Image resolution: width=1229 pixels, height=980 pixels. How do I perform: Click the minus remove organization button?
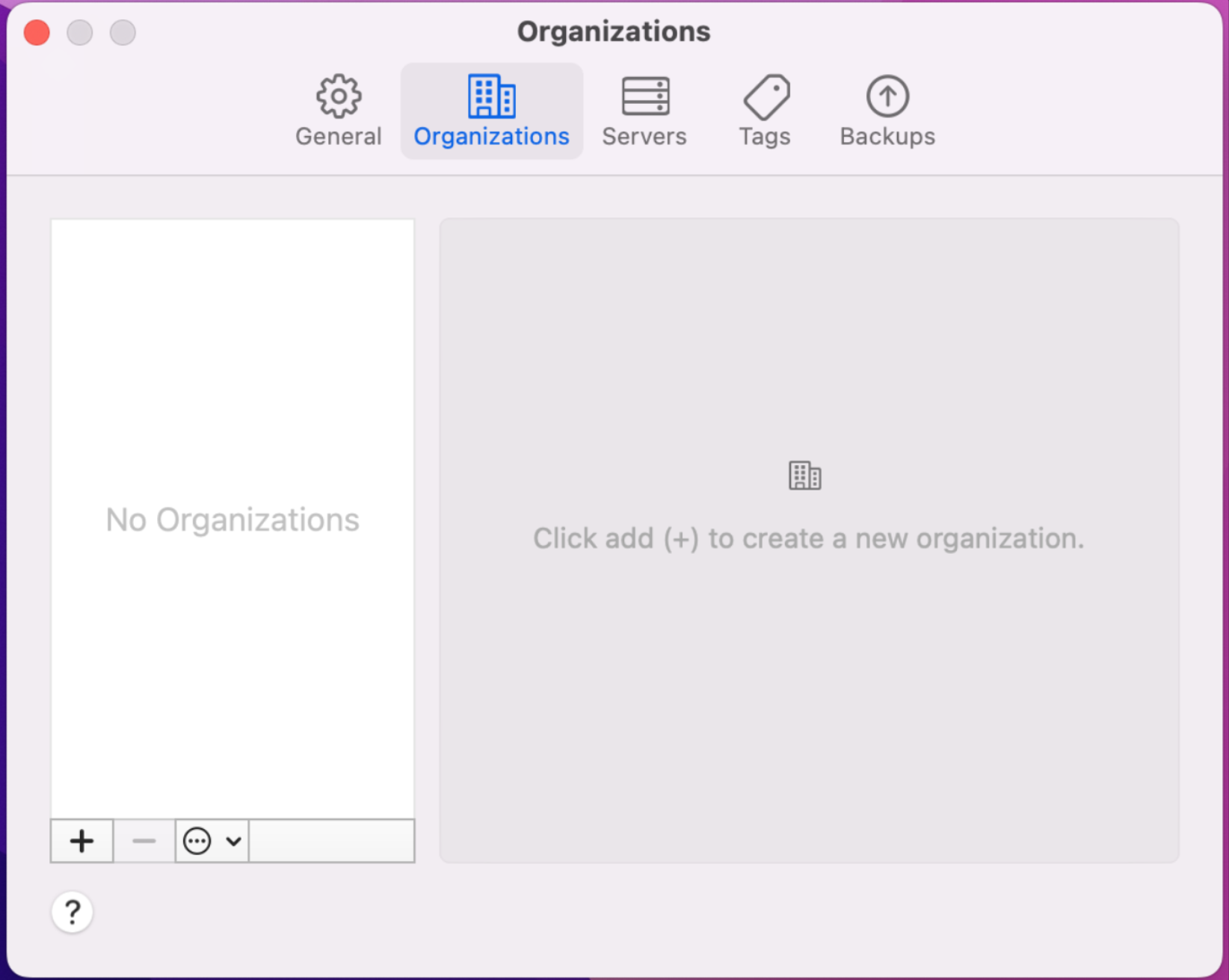click(144, 841)
